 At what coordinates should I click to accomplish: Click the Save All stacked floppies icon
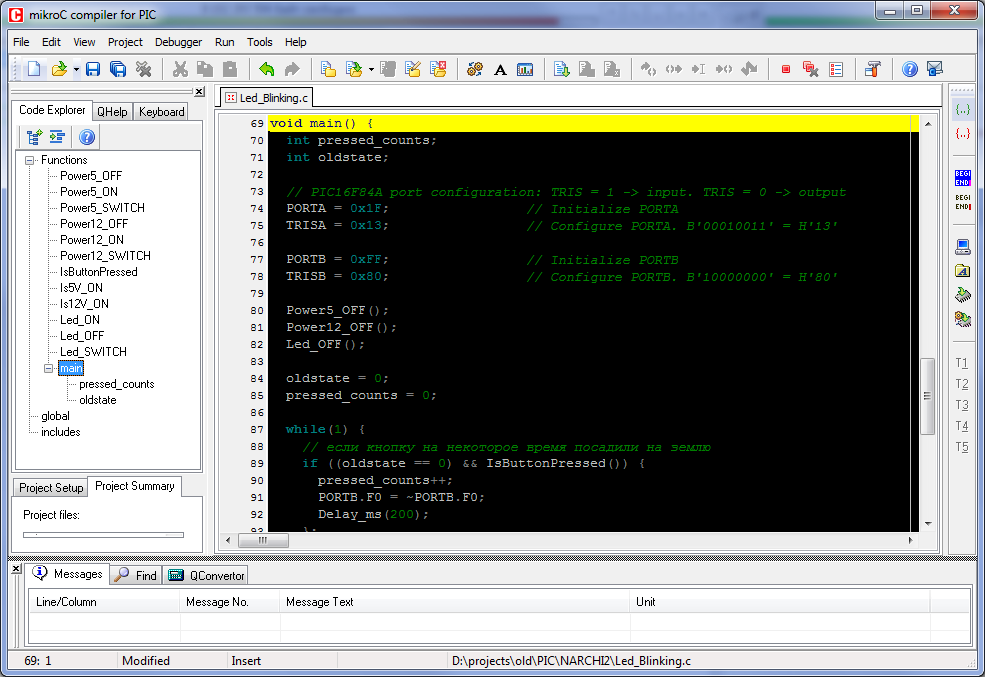118,69
